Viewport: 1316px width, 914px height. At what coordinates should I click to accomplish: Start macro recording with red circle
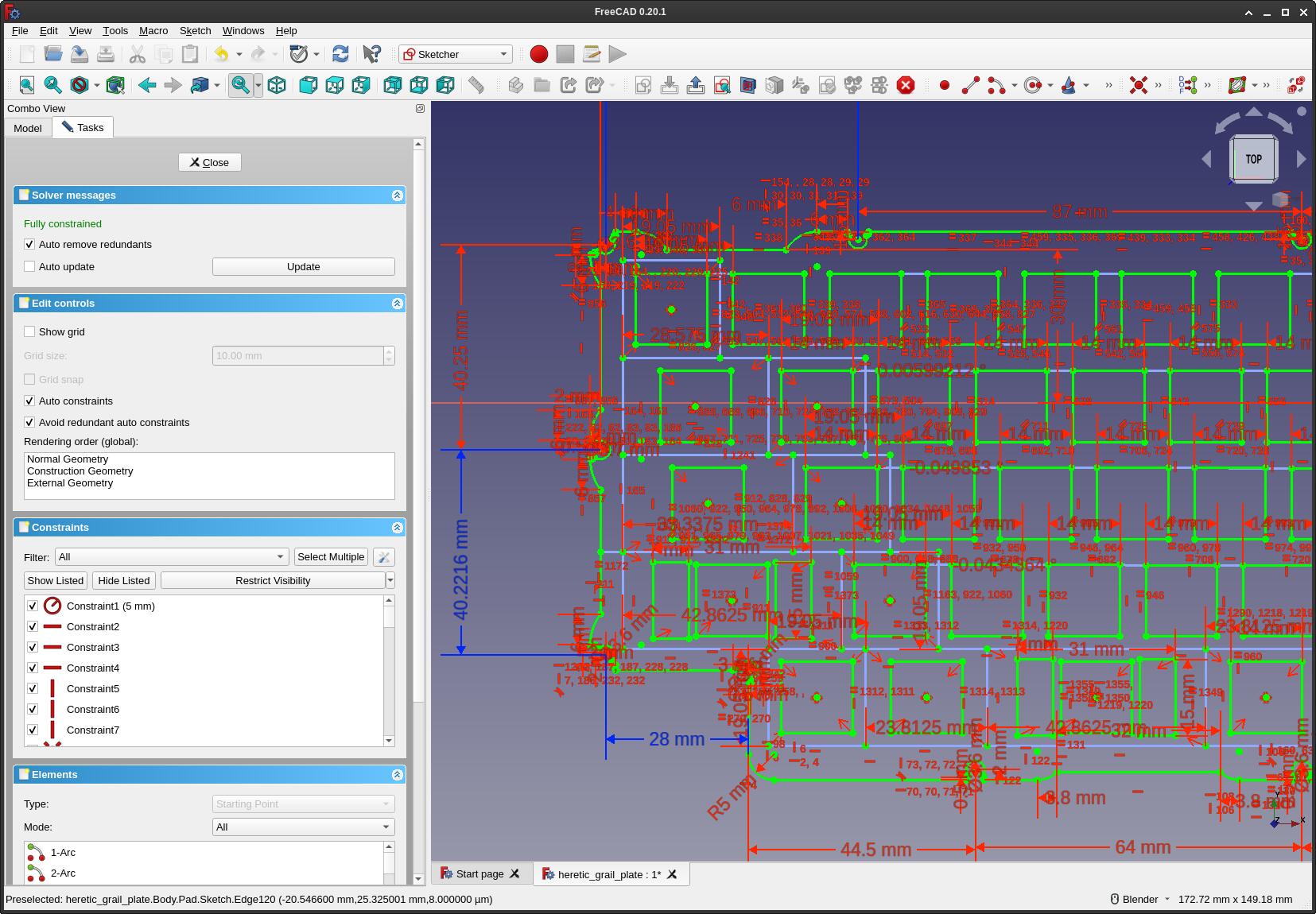tap(538, 54)
